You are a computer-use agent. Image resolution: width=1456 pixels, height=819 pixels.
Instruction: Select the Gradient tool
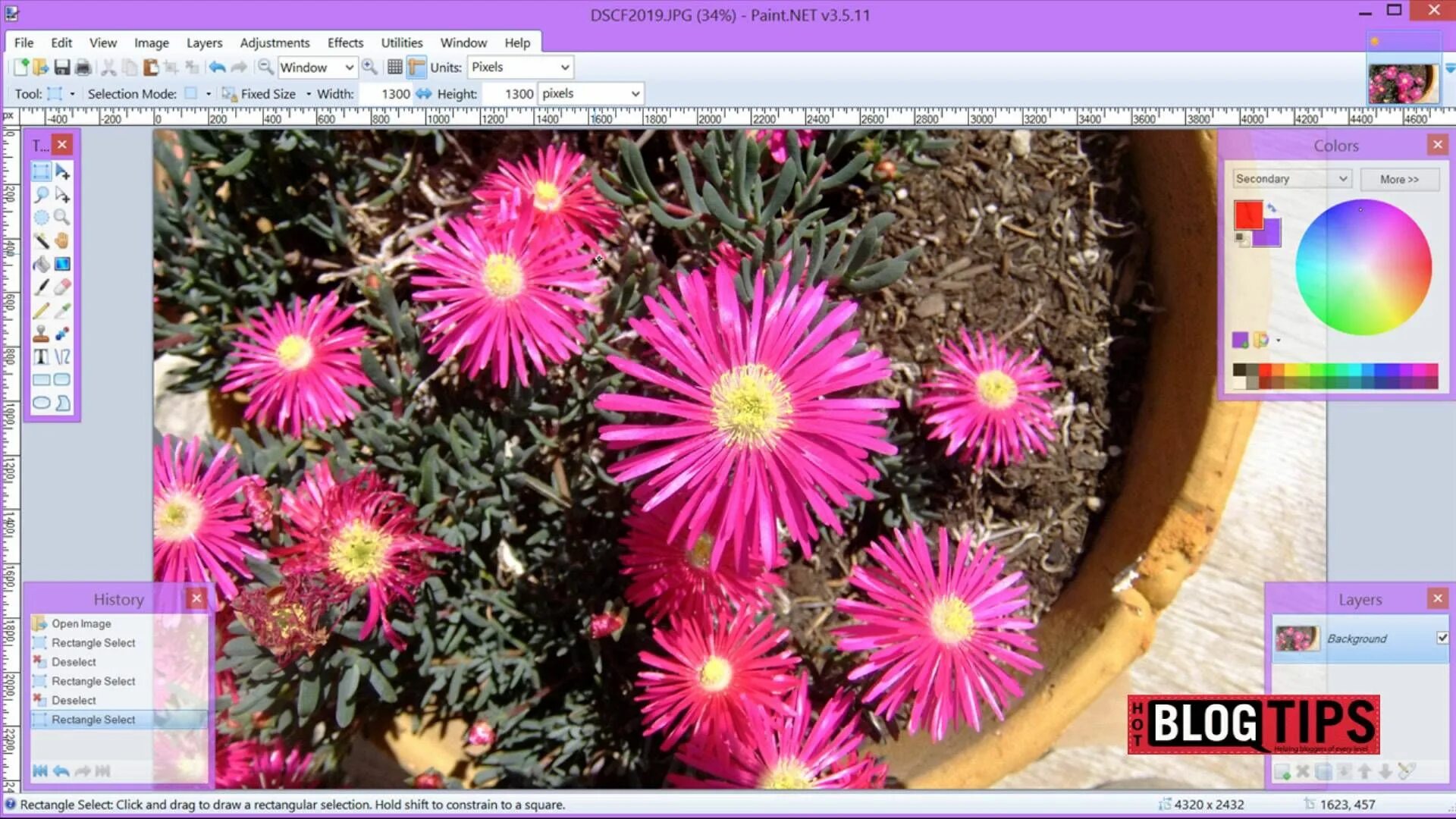point(62,264)
